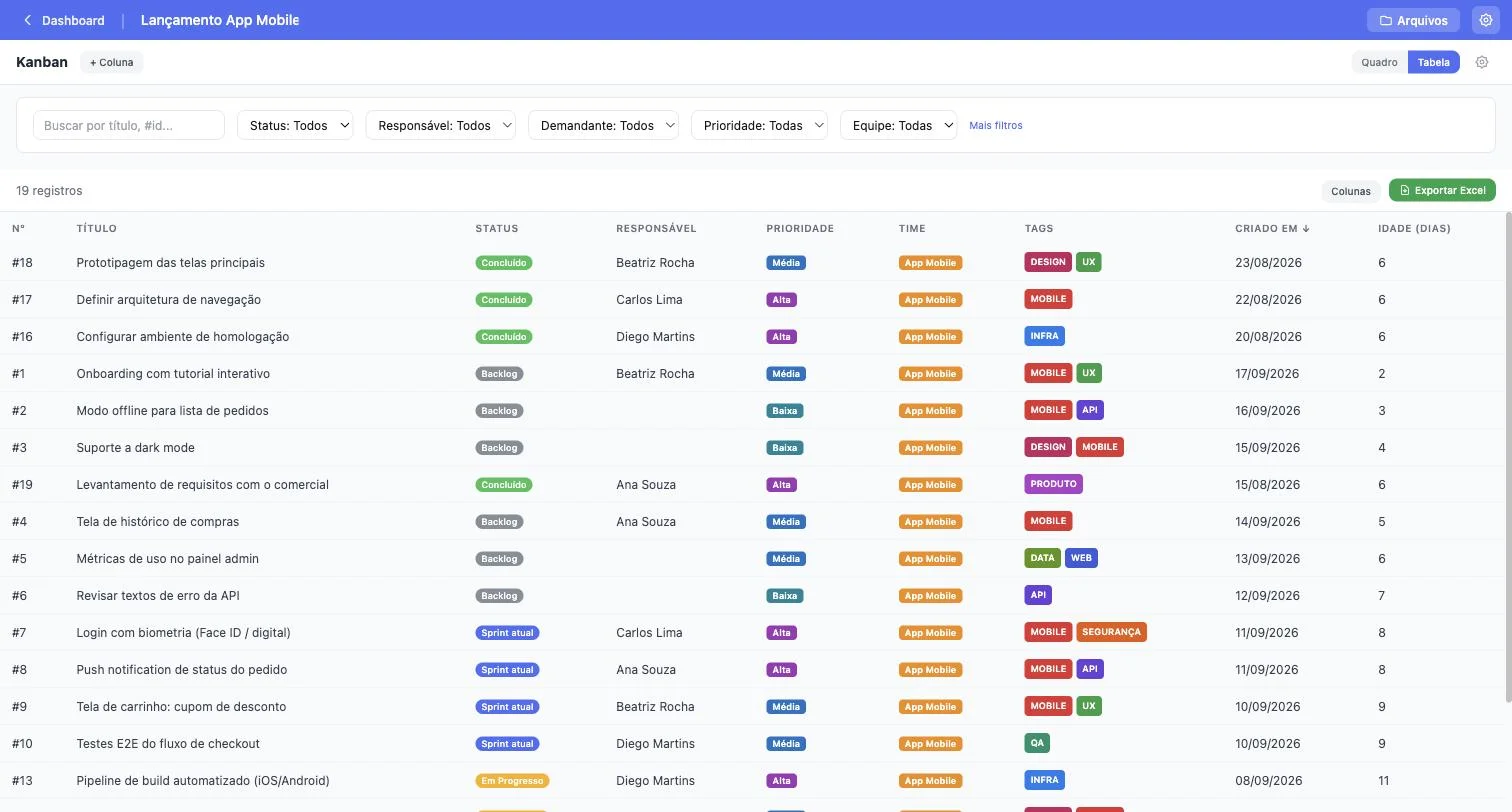Viewport: 1512px width, 812px height.
Task: Click the Título column header
Action: click(x=97, y=228)
